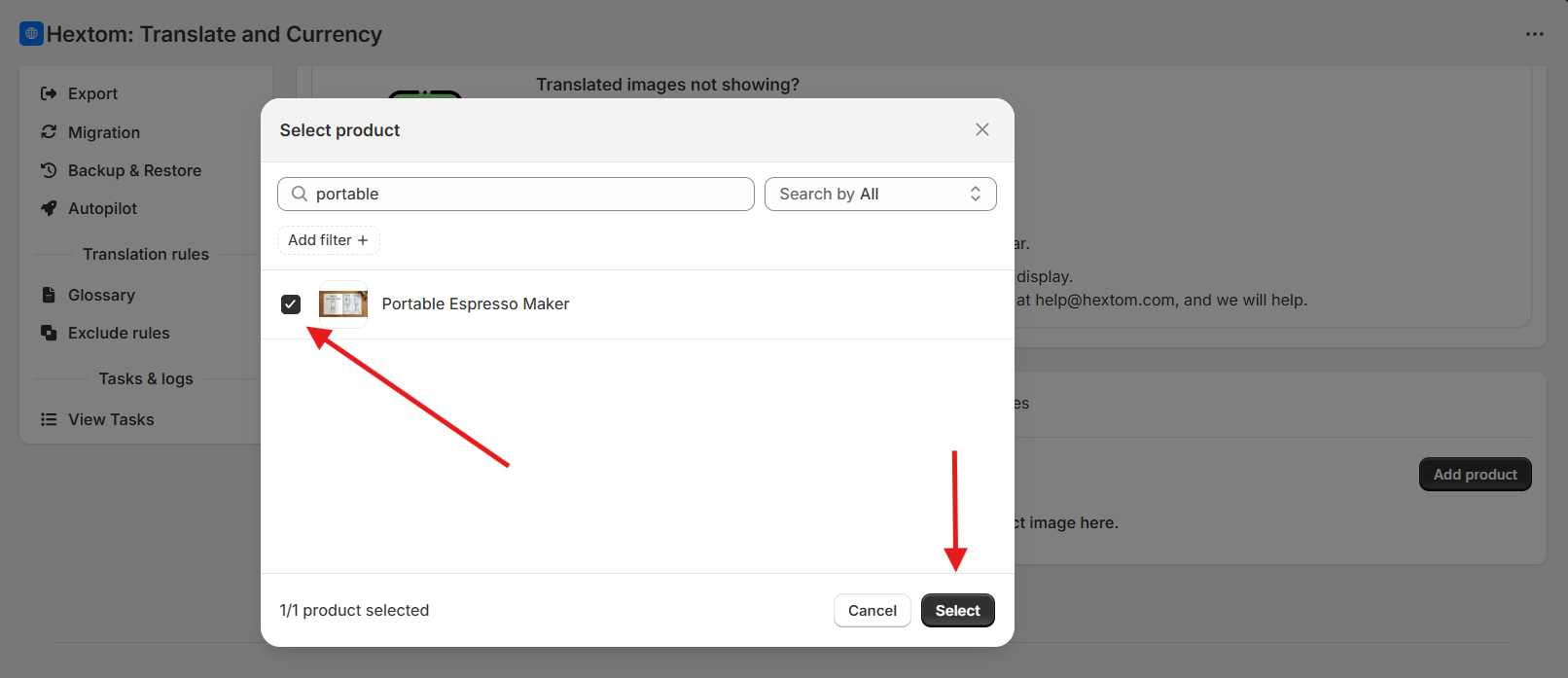Open the three-dot more options menu
This screenshot has height=678, width=1568.
(1535, 34)
